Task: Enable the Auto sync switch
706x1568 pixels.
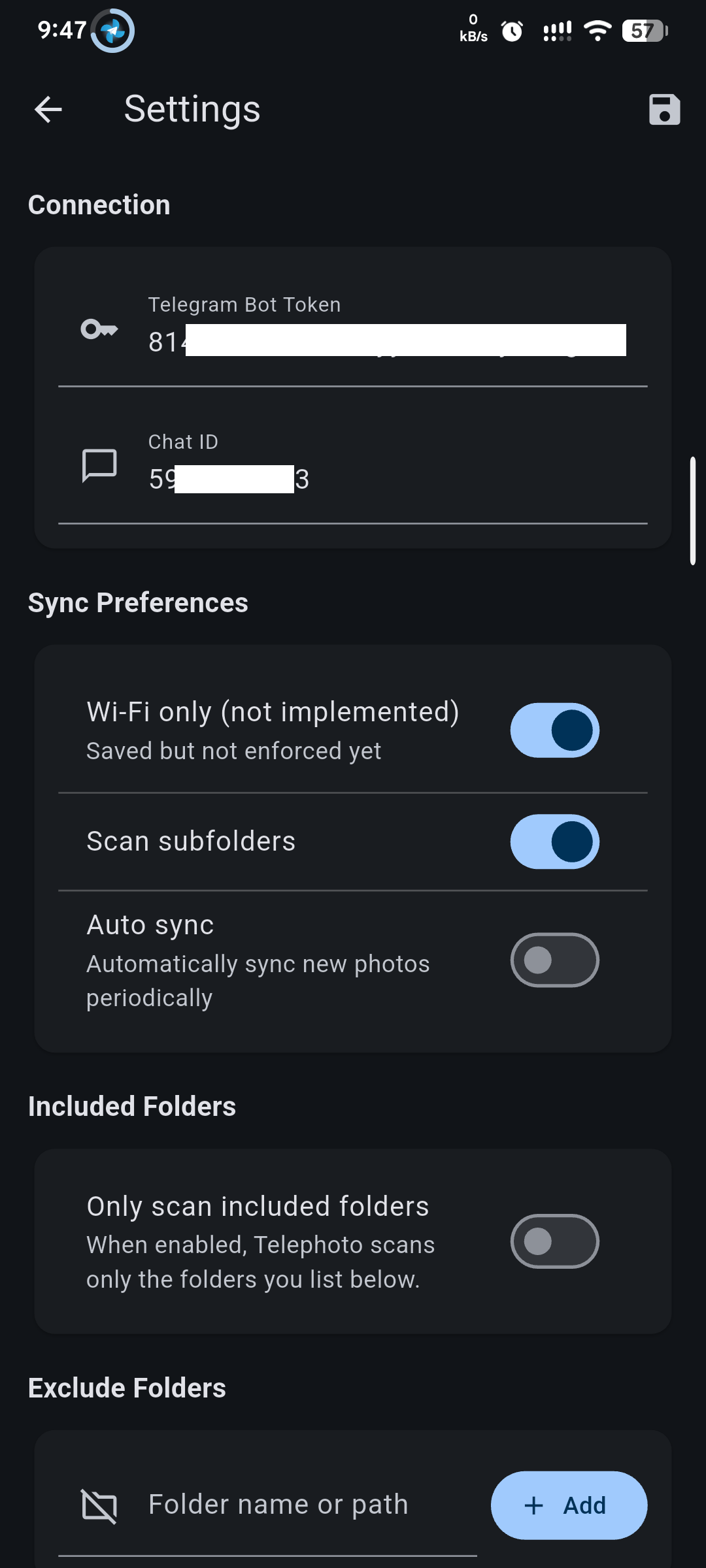Action: tap(554, 960)
